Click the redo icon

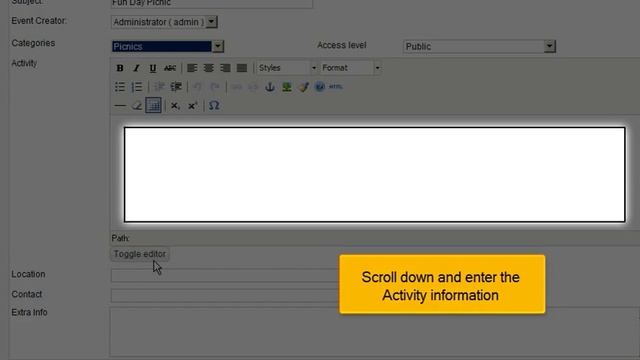(215, 87)
